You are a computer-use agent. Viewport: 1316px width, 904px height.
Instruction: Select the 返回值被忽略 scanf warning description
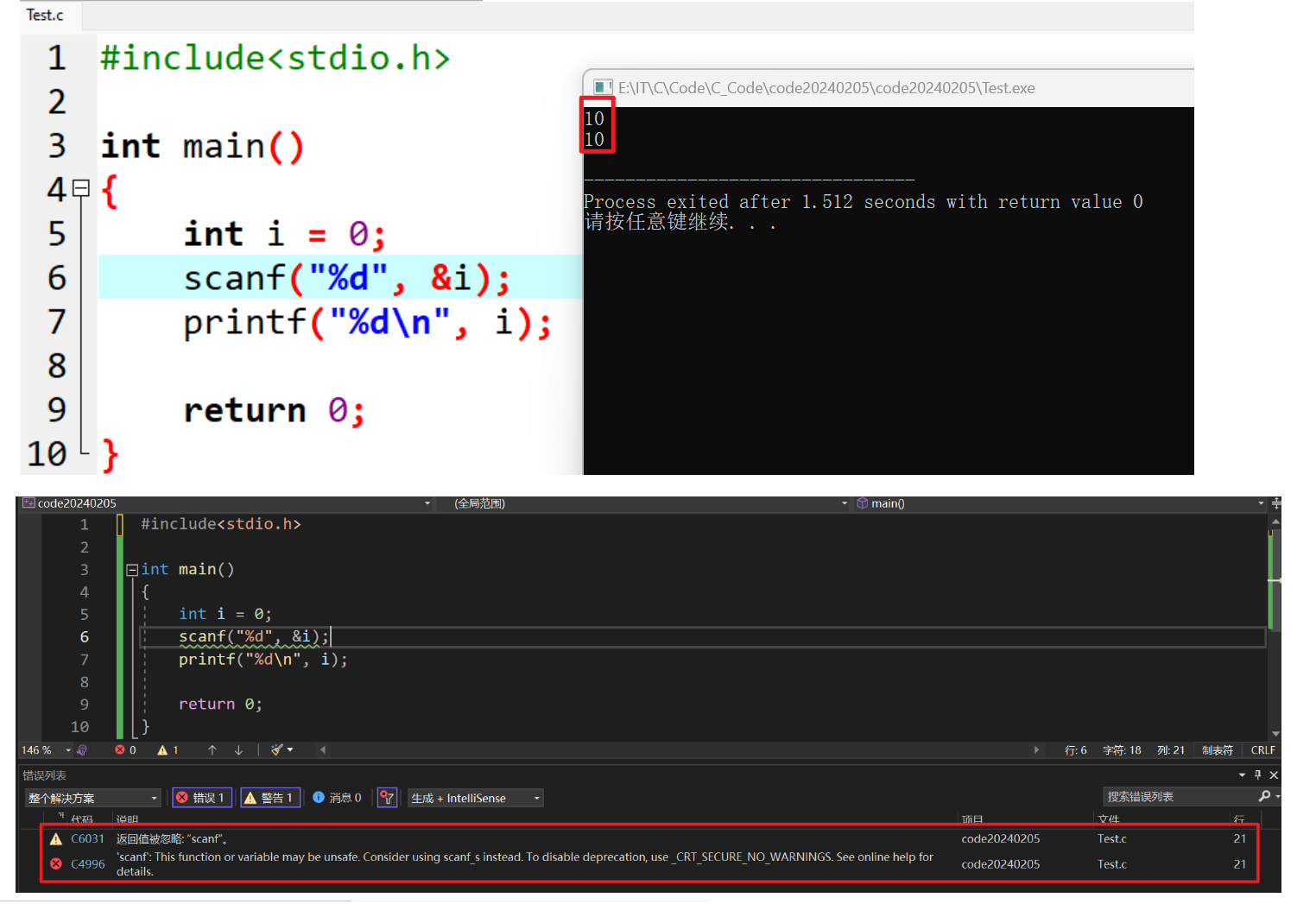(x=172, y=838)
